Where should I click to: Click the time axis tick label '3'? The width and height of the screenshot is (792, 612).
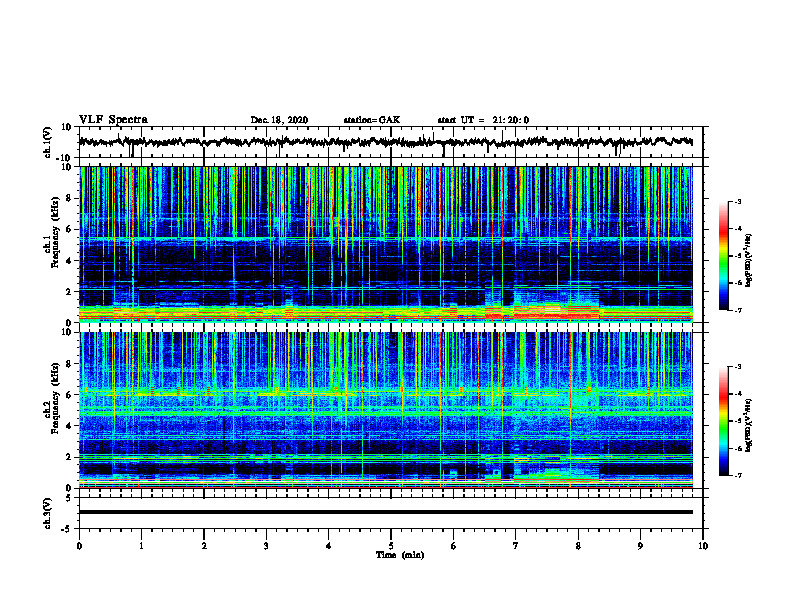pyautogui.click(x=266, y=546)
